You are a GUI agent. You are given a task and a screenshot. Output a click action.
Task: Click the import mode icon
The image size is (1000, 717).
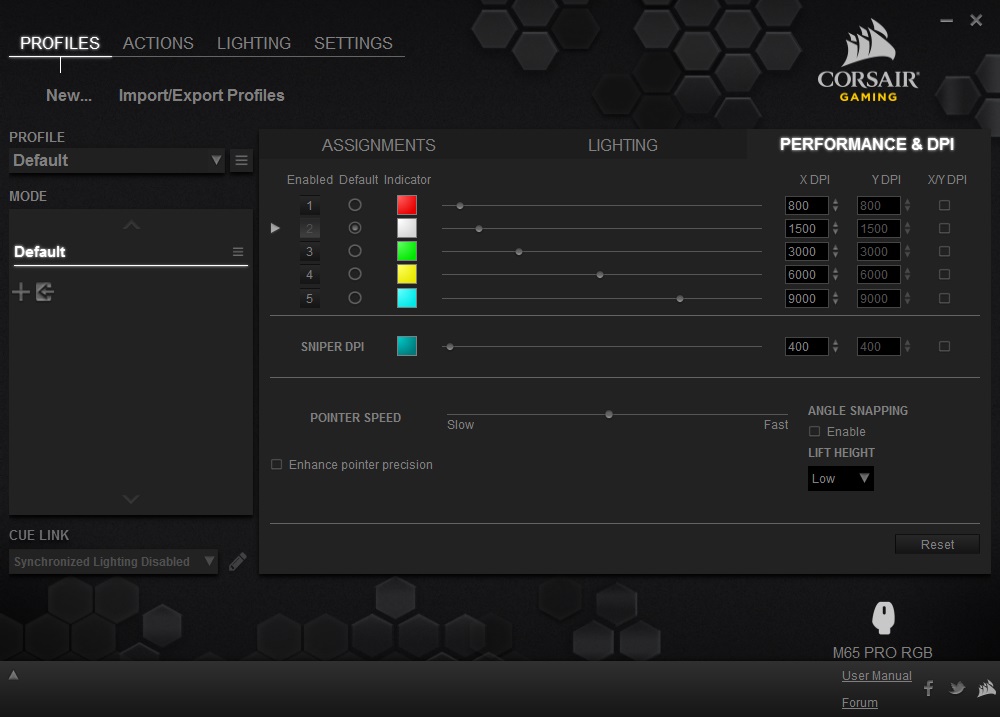45,292
